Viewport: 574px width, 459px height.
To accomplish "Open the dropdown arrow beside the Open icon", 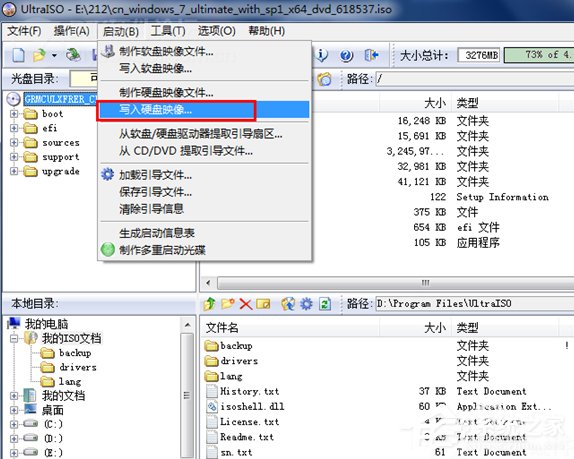I will [x=54, y=55].
